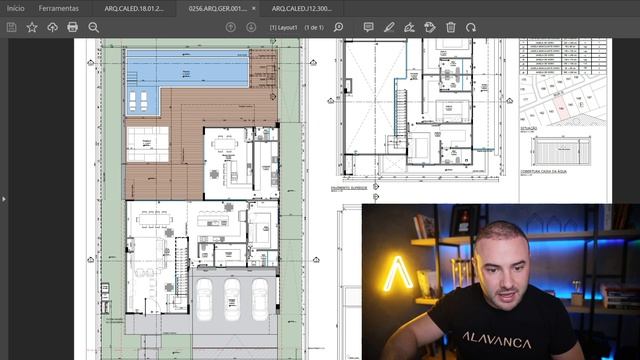Click the site location map thumbnail
Viewport: 640px width, 360px height.
click(563, 101)
